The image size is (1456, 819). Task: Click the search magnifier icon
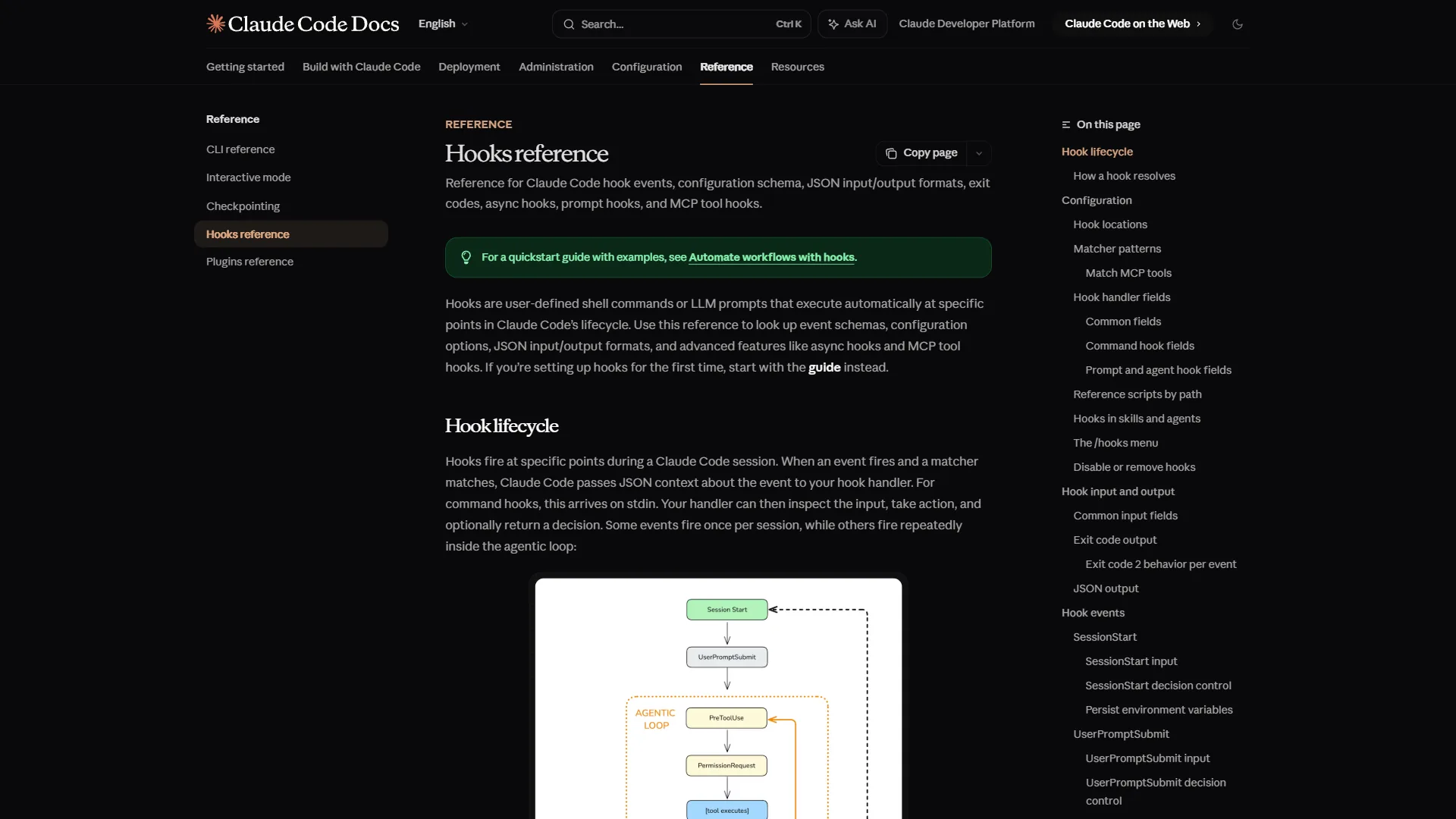coord(569,24)
